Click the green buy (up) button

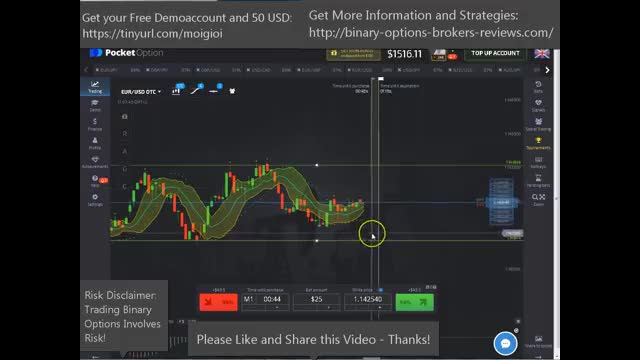pos(414,302)
